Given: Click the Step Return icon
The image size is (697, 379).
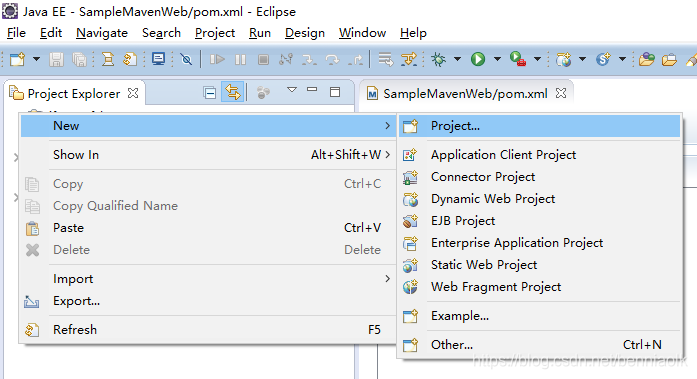Looking at the screenshot, I should pyautogui.click(x=355, y=59).
